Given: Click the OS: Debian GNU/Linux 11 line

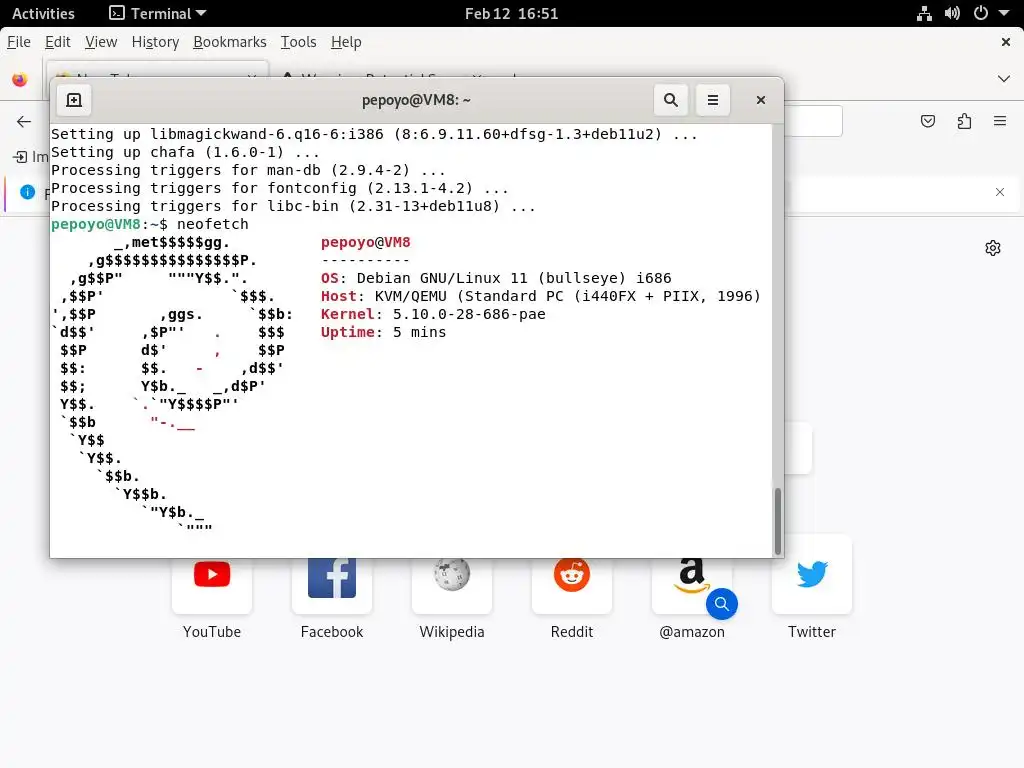Looking at the screenshot, I should click(496, 278).
